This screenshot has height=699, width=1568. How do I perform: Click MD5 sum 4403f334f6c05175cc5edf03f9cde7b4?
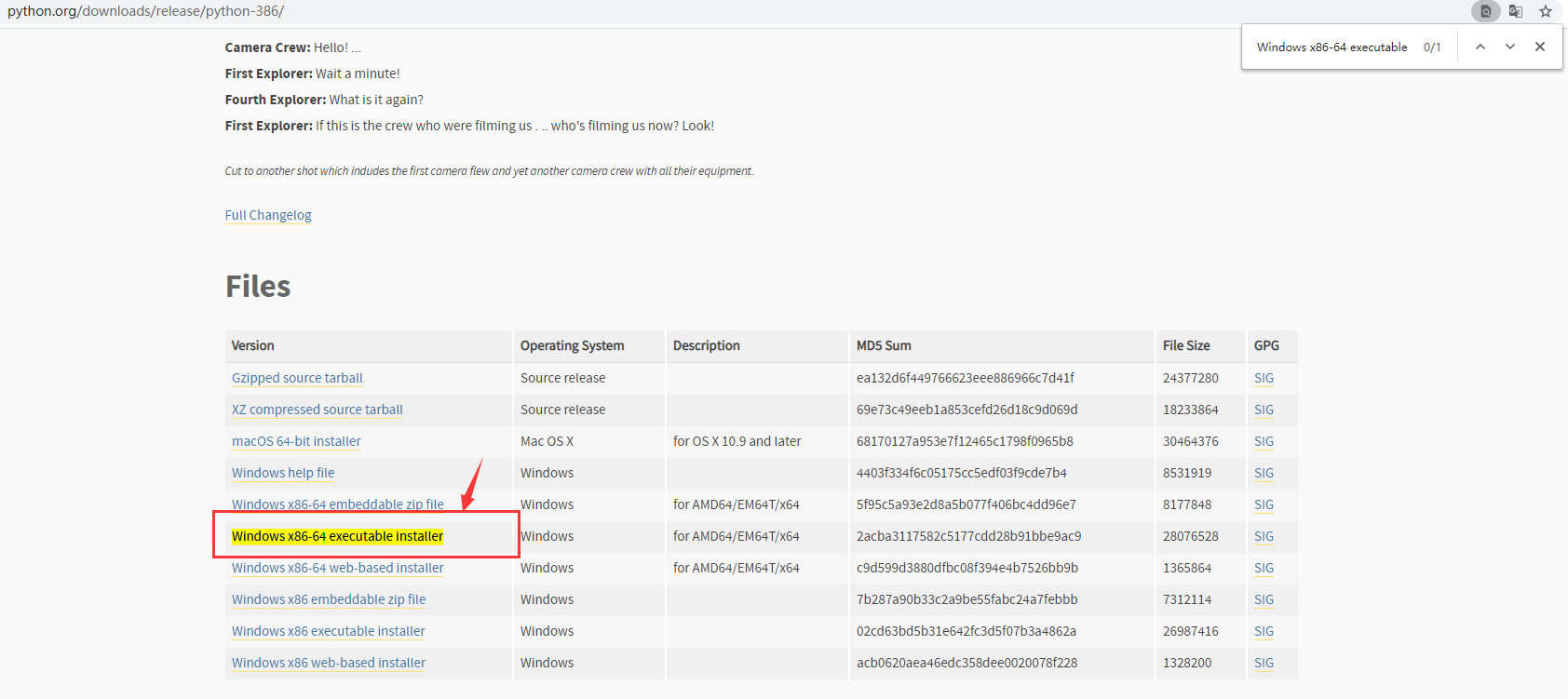962,473
